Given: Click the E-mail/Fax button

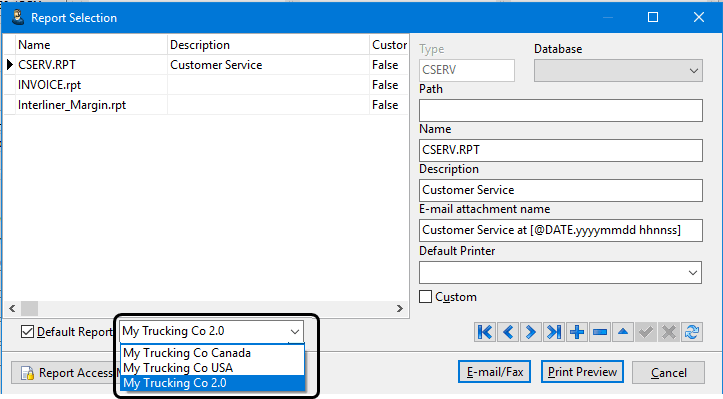Looking at the screenshot, I should pos(494,372).
